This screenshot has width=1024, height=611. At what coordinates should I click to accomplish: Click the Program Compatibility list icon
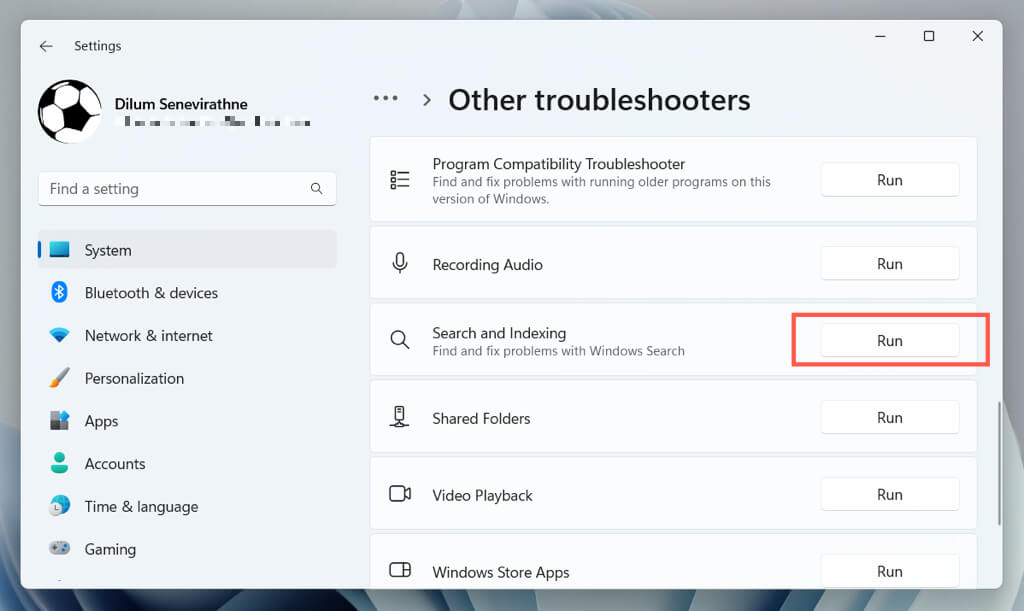400,180
